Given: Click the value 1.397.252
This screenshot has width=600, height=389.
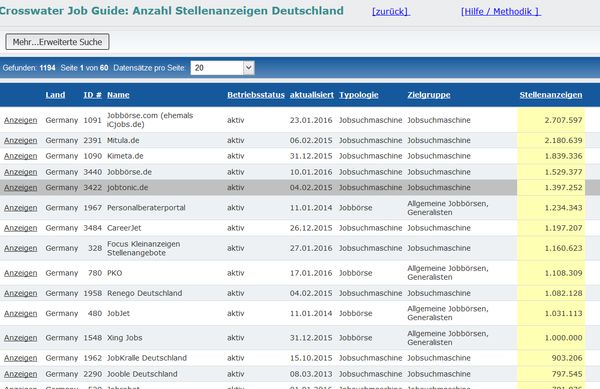Looking at the screenshot, I should coord(563,188).
